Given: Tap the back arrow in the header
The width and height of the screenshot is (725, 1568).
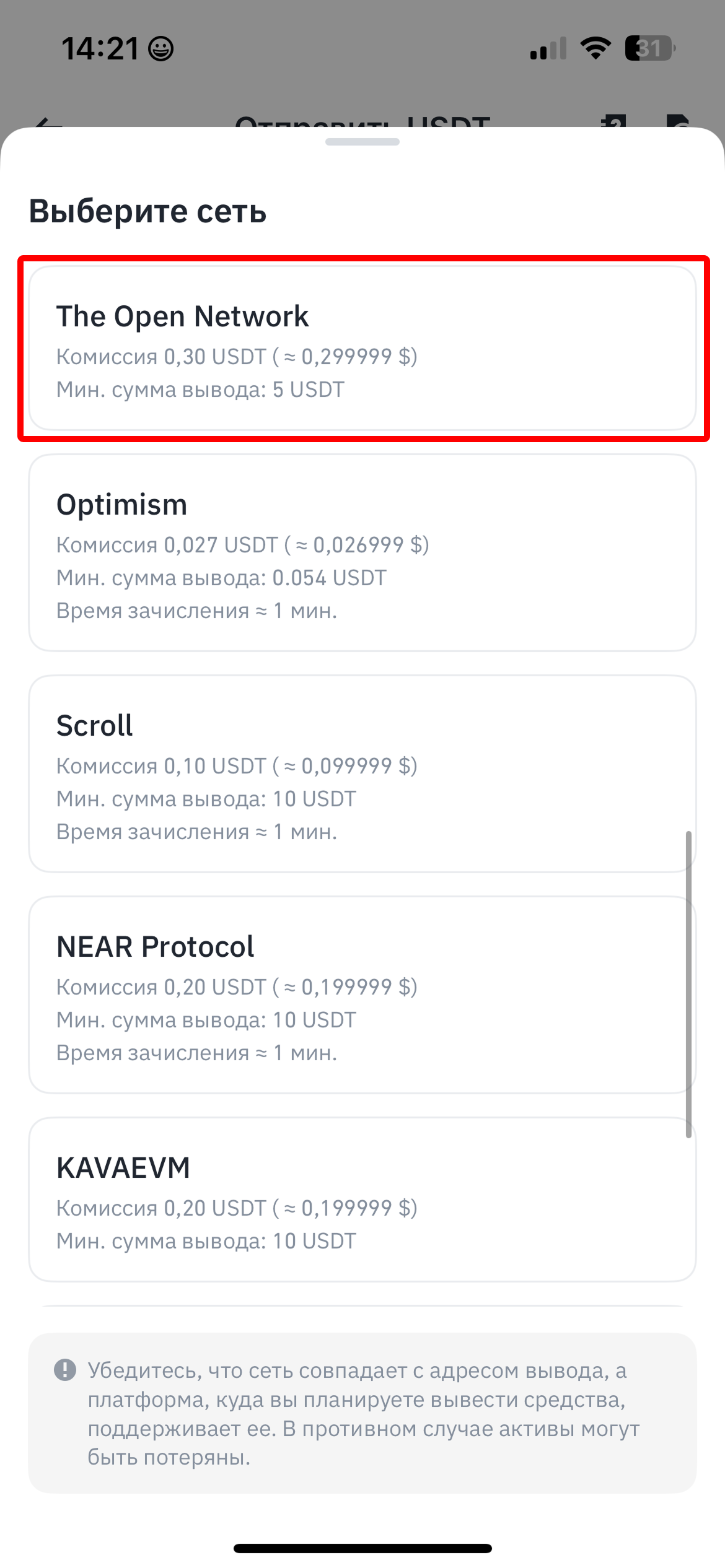Looking at the screenshot, I should click(x=50, y=123).
